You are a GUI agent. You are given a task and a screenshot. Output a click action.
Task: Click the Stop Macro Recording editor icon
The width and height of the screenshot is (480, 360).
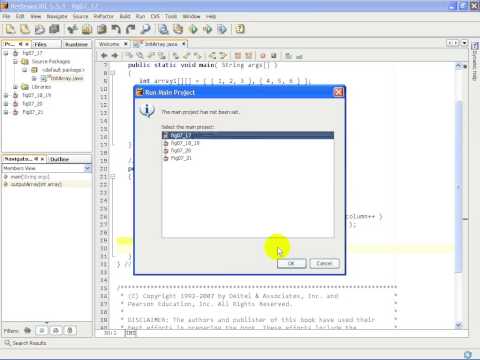(274, 56)
